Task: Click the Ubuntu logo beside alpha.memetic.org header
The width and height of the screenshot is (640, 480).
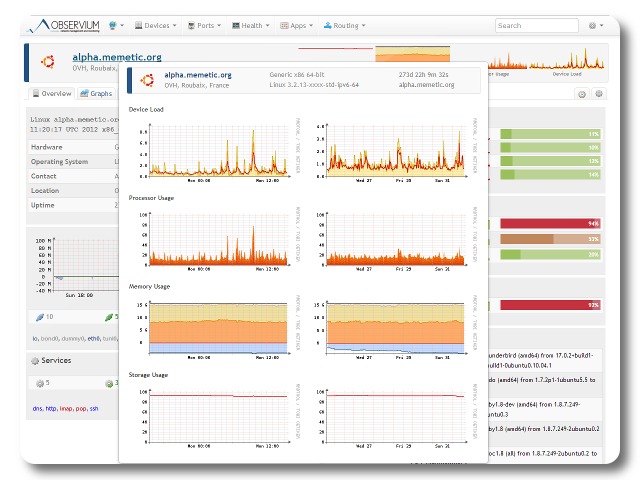Action: [x=50, y=63]
